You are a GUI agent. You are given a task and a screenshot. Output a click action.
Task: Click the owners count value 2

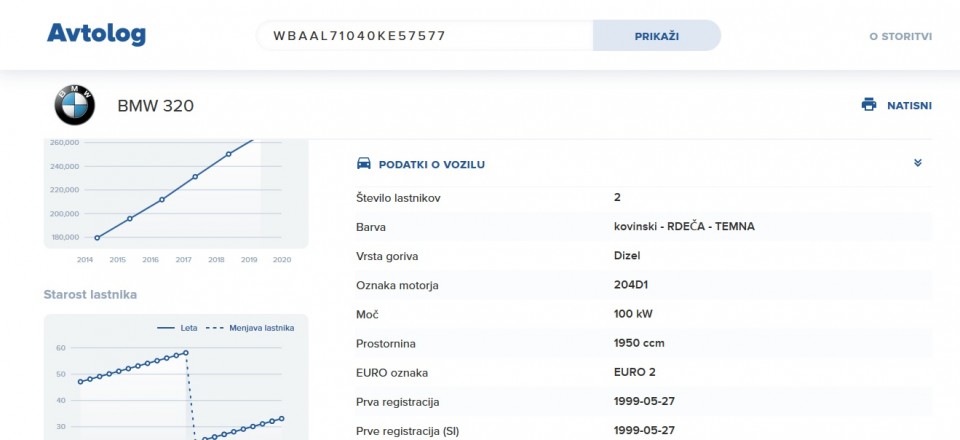[x=617, y=197]
